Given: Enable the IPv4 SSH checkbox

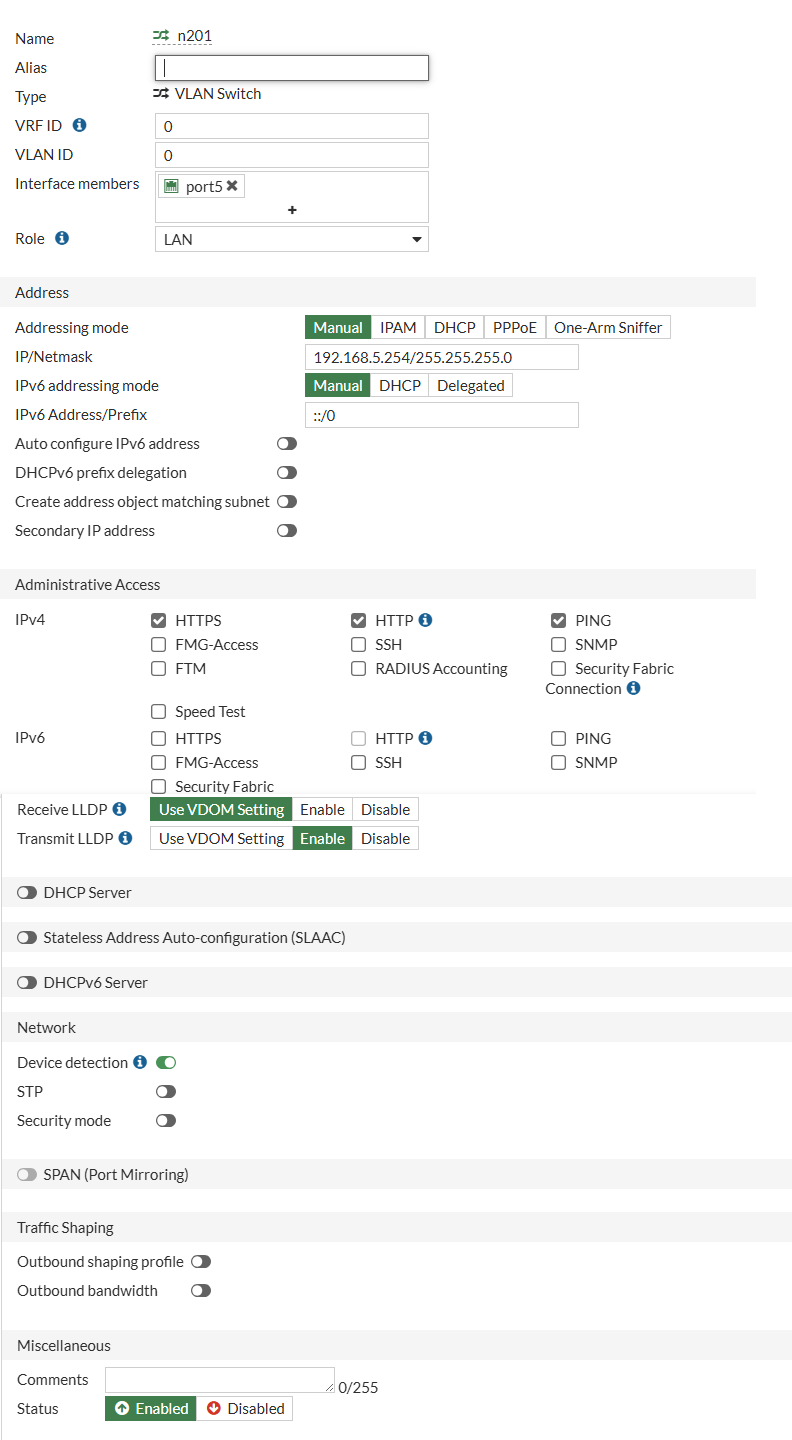Looking at the screenshot, I should (358, 645).
